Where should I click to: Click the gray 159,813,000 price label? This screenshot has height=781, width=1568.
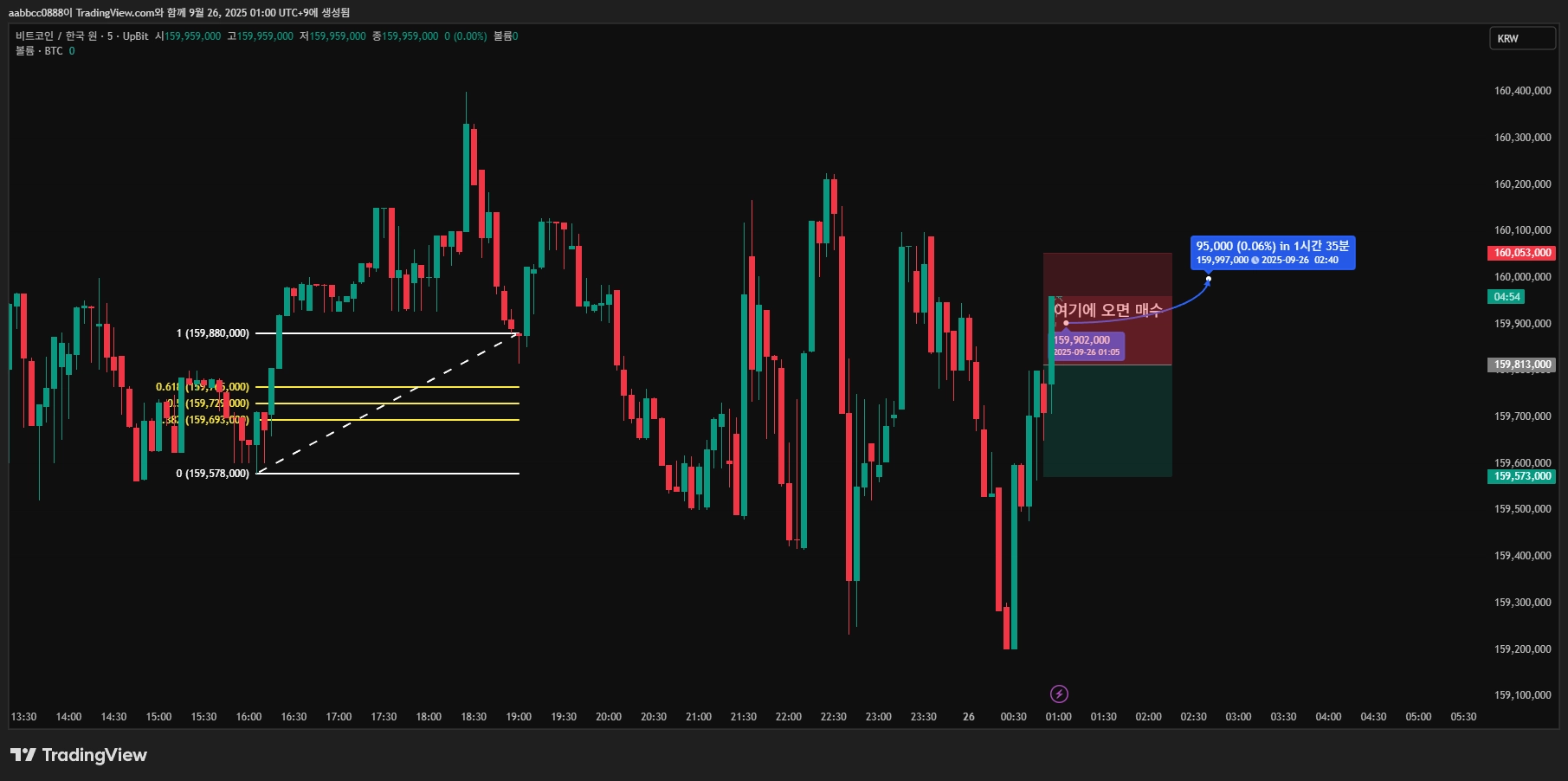tap(1522, 365)
